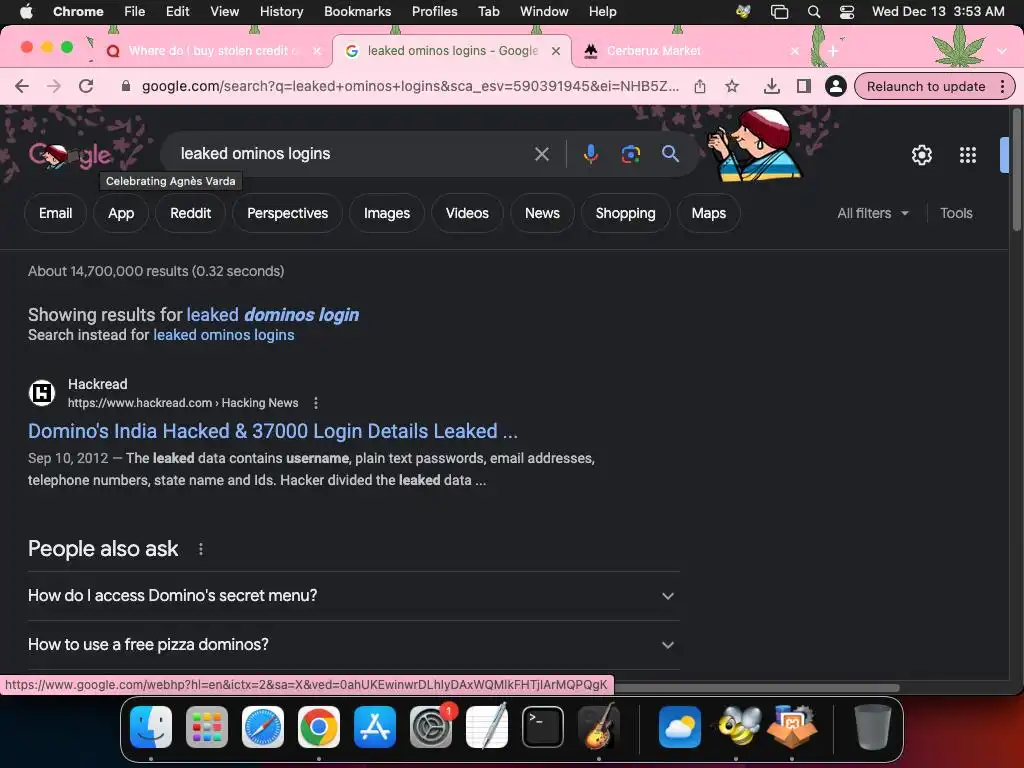
Task: Open the Google apps grid
Action: tap(967, 155)
